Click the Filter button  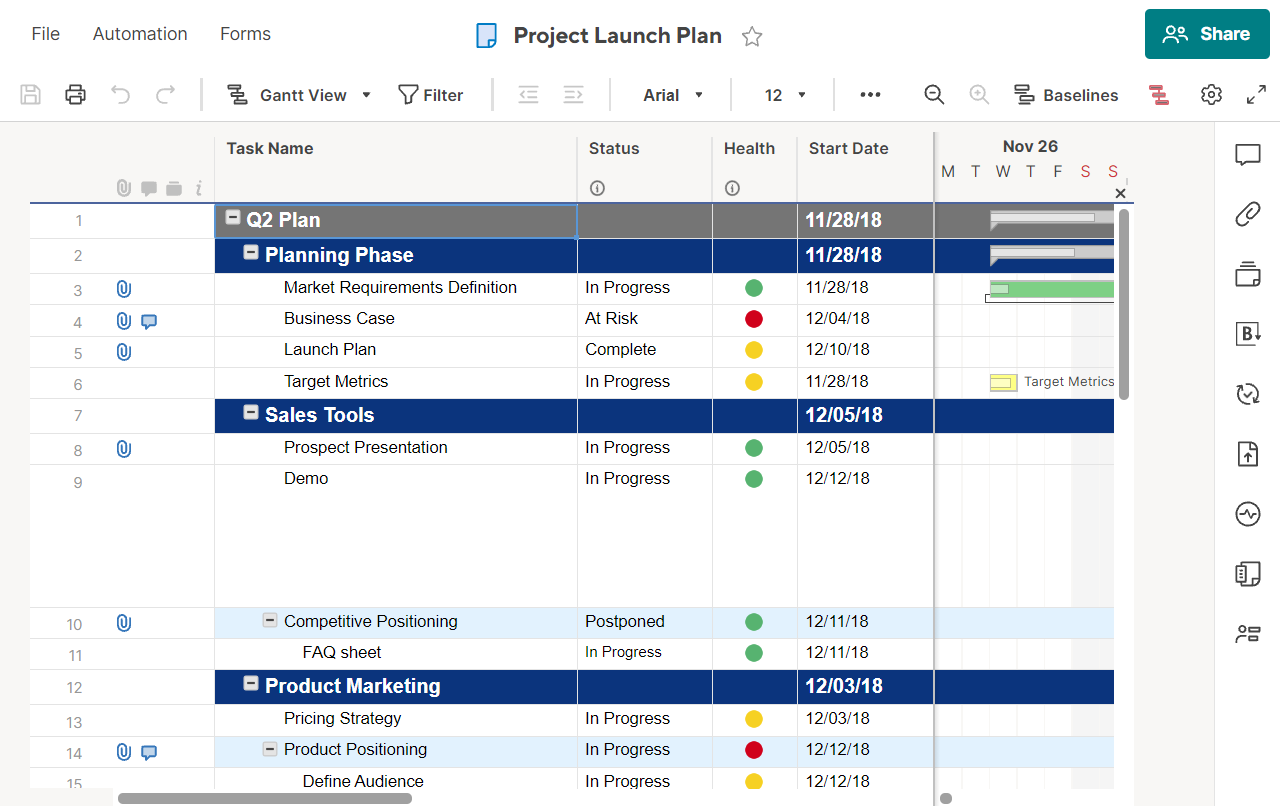(431, 95)
